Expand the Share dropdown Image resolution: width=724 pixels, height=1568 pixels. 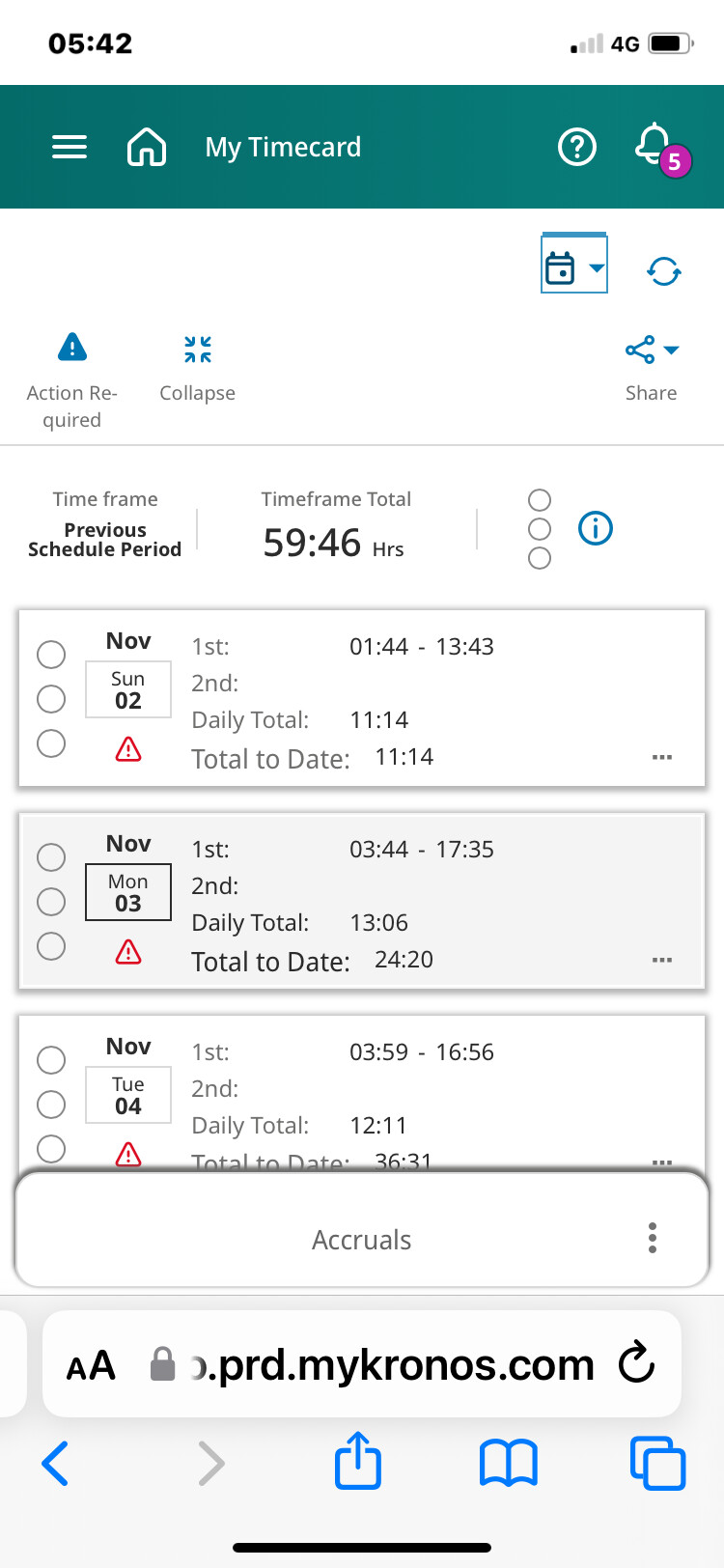point(652,350)
